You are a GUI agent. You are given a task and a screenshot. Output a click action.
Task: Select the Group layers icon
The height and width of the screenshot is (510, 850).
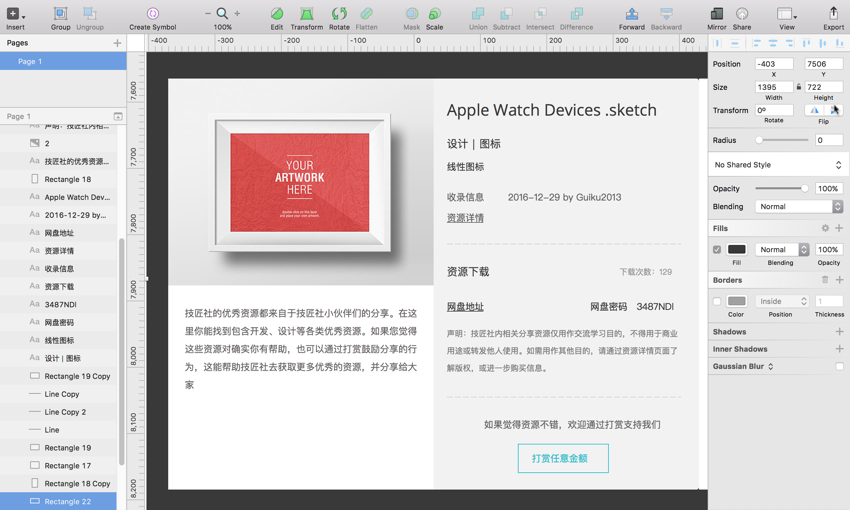(x=60, y=14)
